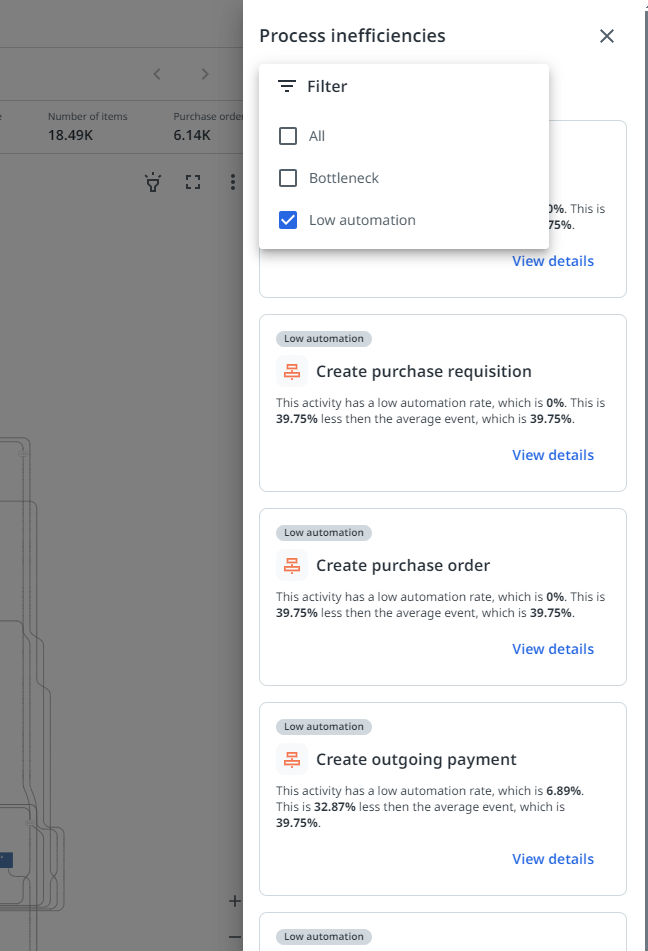Viewport: 648px width, 951px height.
Task: Click the plus zoom-in icon on the map
Action: pyautogui.click(x=235, y=901)
